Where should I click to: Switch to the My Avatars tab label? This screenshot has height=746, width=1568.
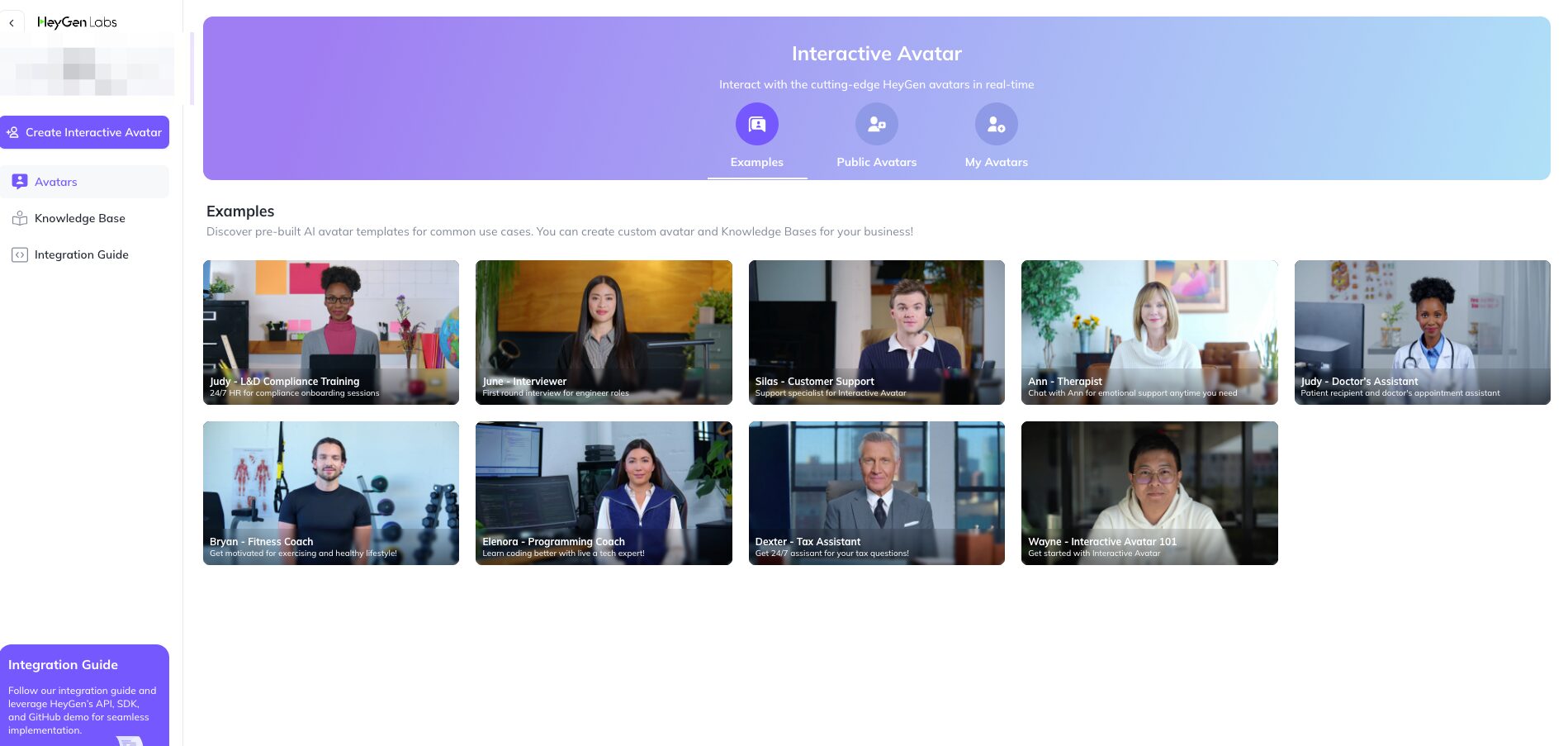tap(996, 162)
